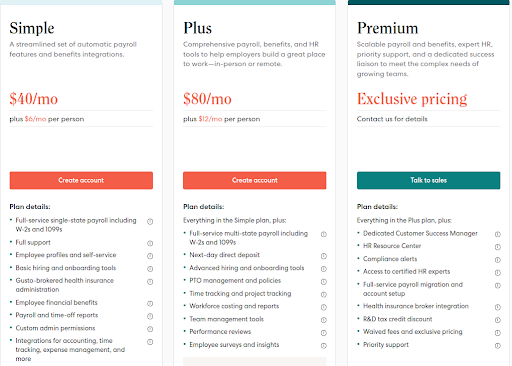The width and height of the screenshot is (512, 366).
Task: Open info icon for Performance reviews
Action: pos(324,333)
